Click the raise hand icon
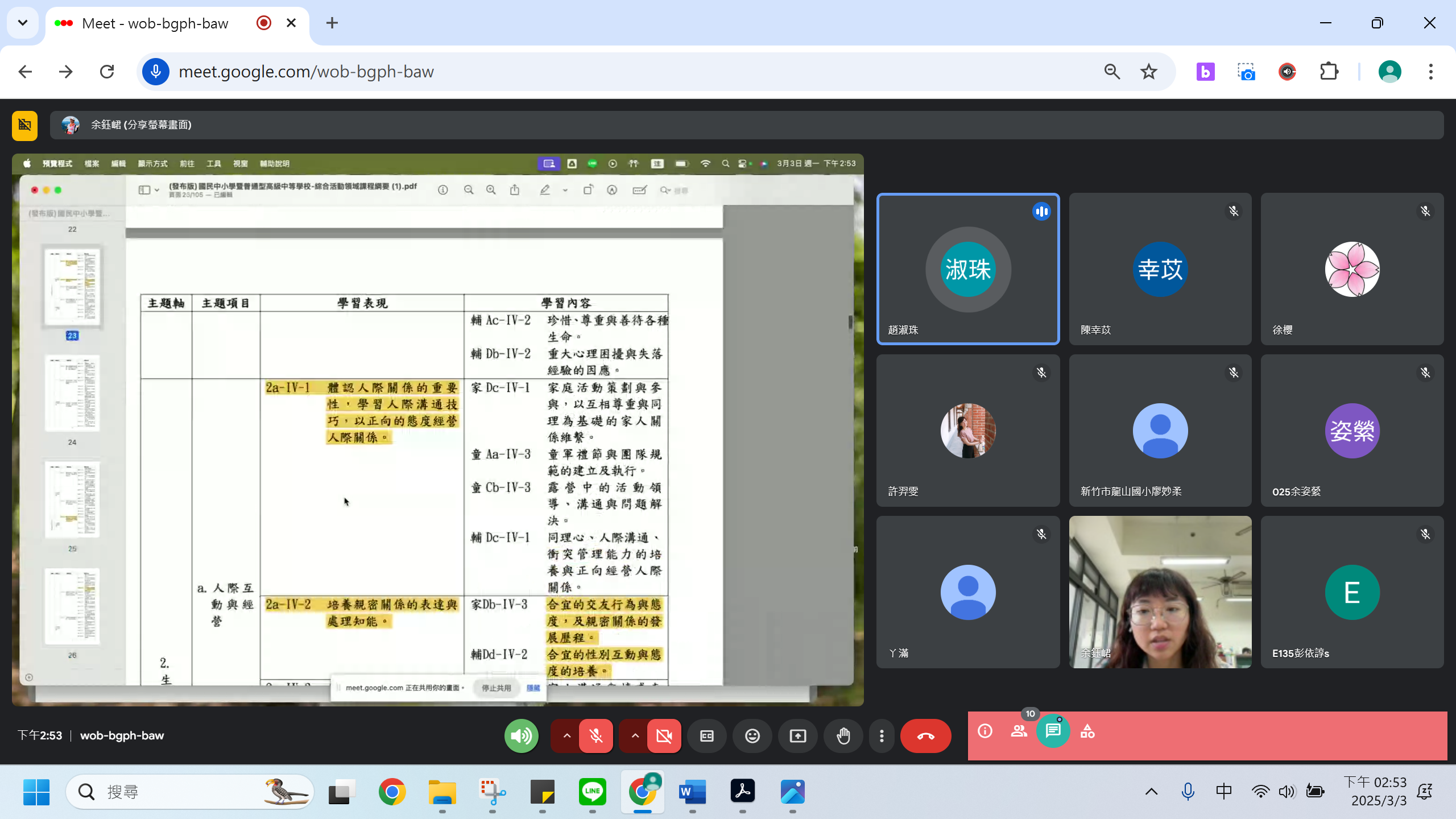Viewport: 1456px width, 819px height. tap(843, 736)
